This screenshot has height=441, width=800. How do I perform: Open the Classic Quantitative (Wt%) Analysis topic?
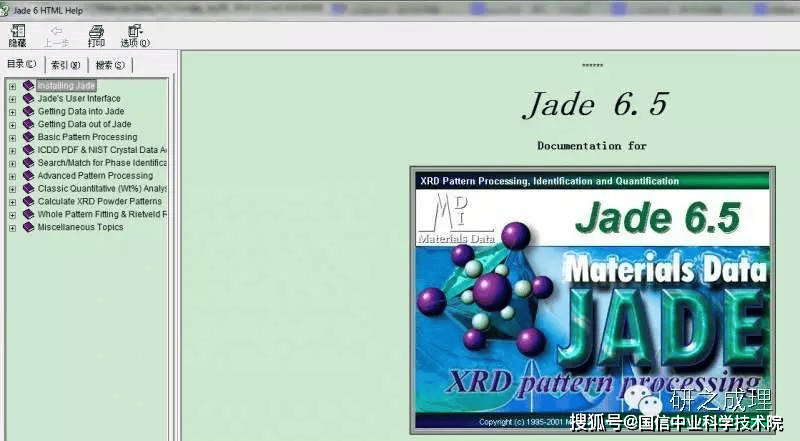click(102, 189)
